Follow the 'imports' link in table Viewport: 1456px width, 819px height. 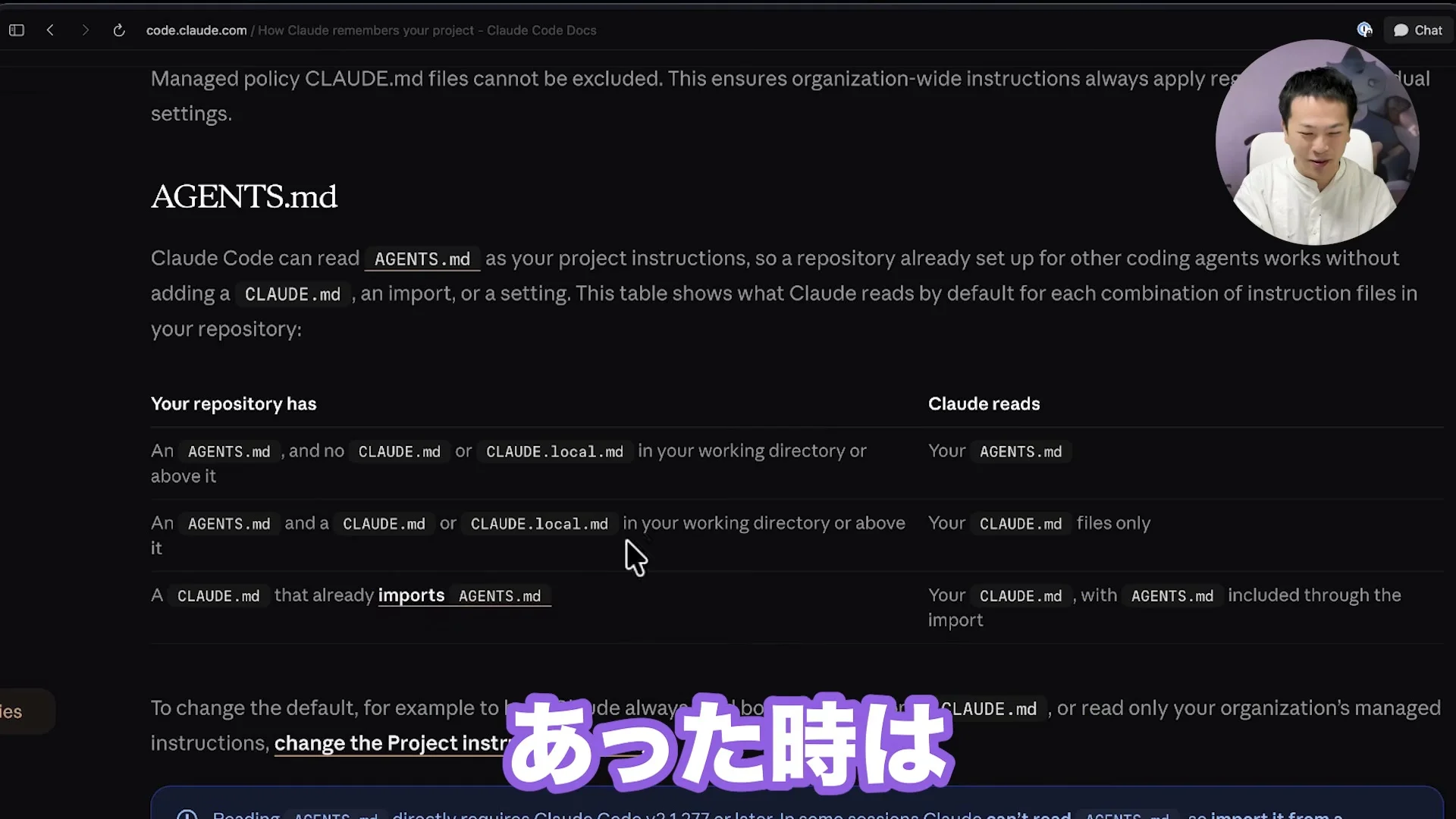pyautogui.click(x=411, y=595)
